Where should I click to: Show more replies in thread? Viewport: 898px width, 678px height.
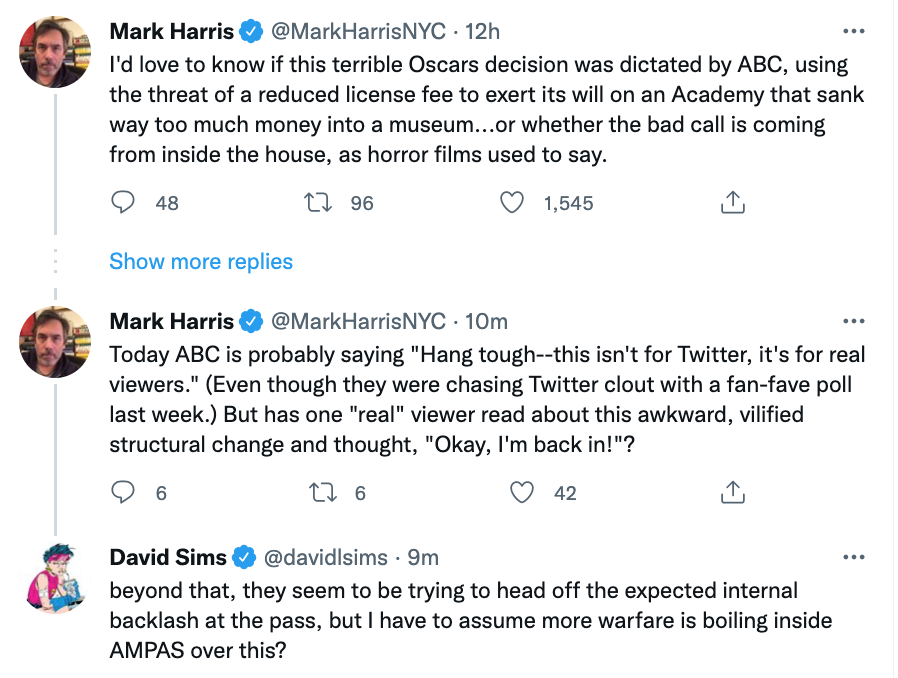(x=201, y=262)
